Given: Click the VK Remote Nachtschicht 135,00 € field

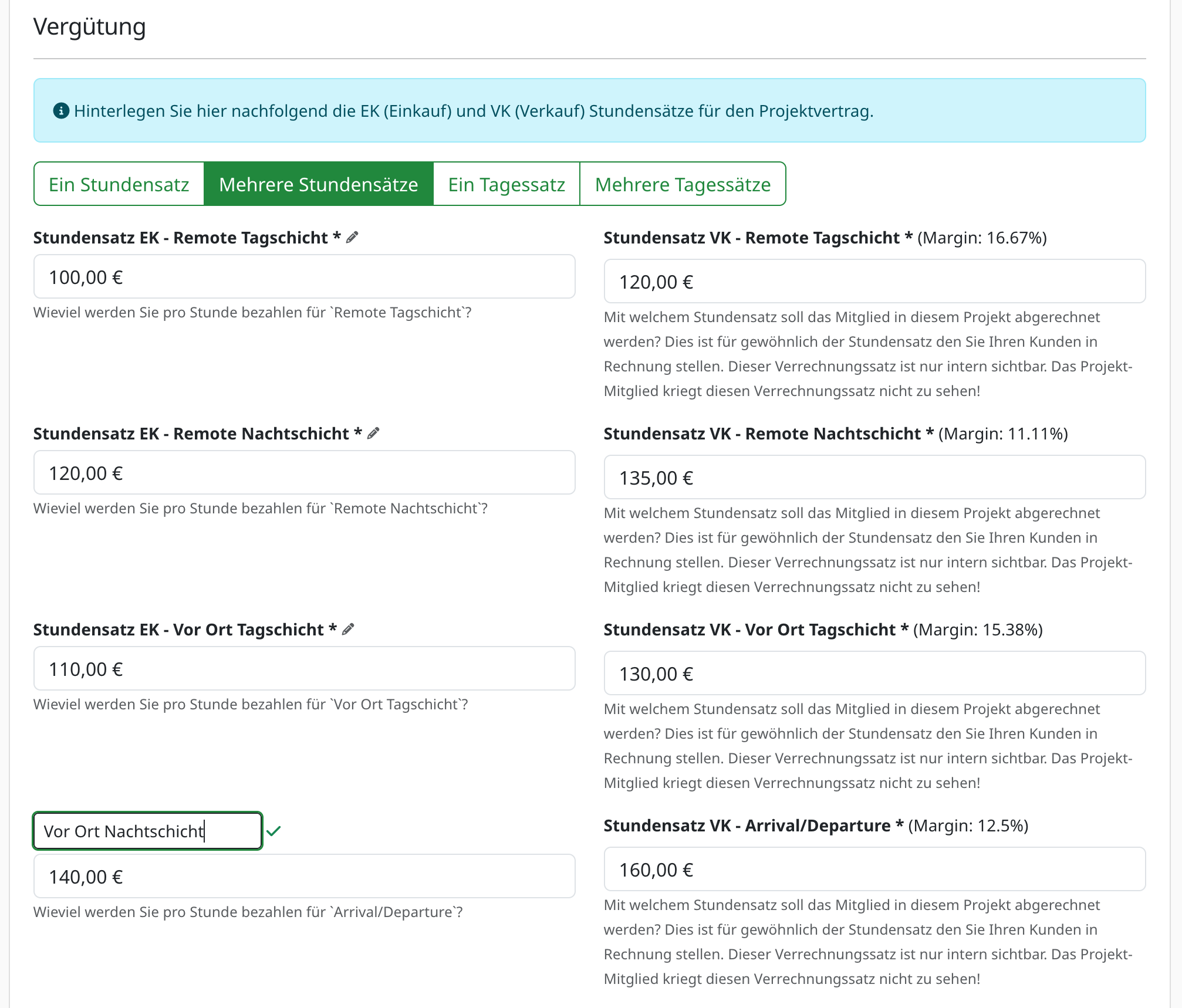Looking at the screenshot, I should point(874,478).
